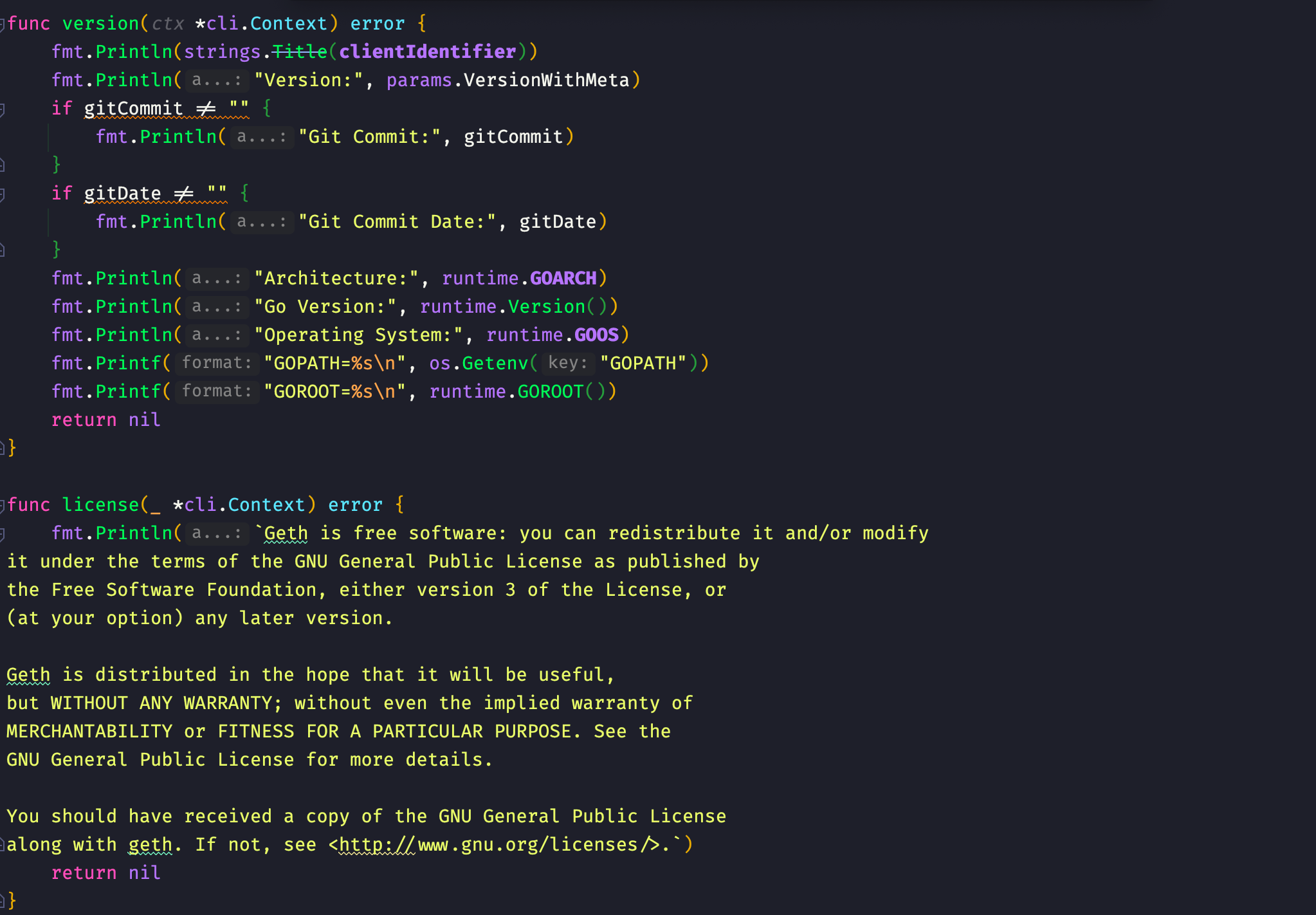Click gitCommit in the if condition
Screen dimensions: 1316x915
pyautogui.click(x=133, y=109)
